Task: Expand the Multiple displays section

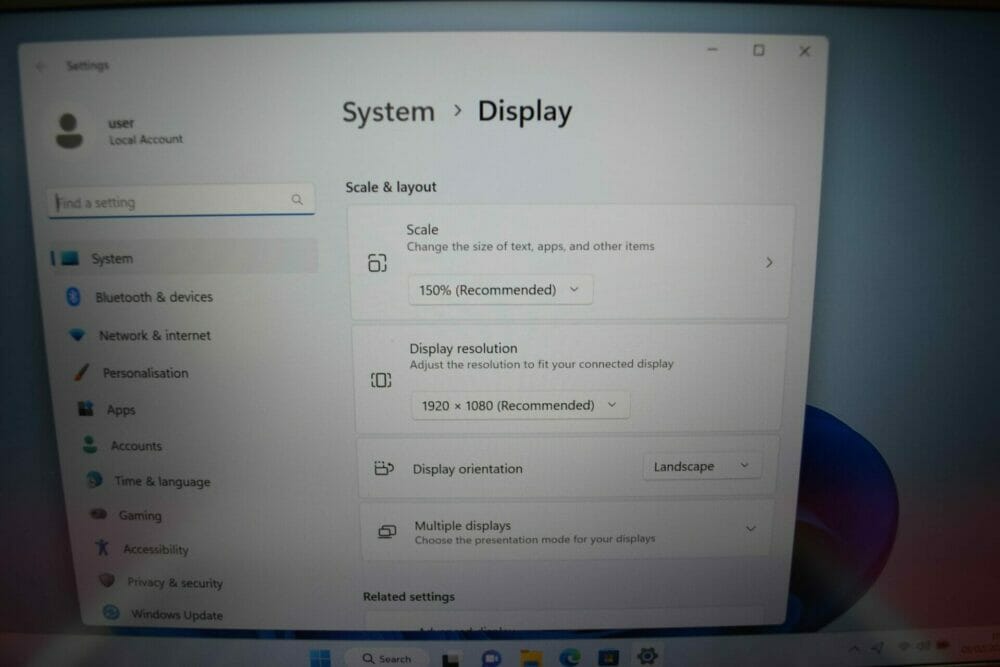Action: (x=751, y=529)
